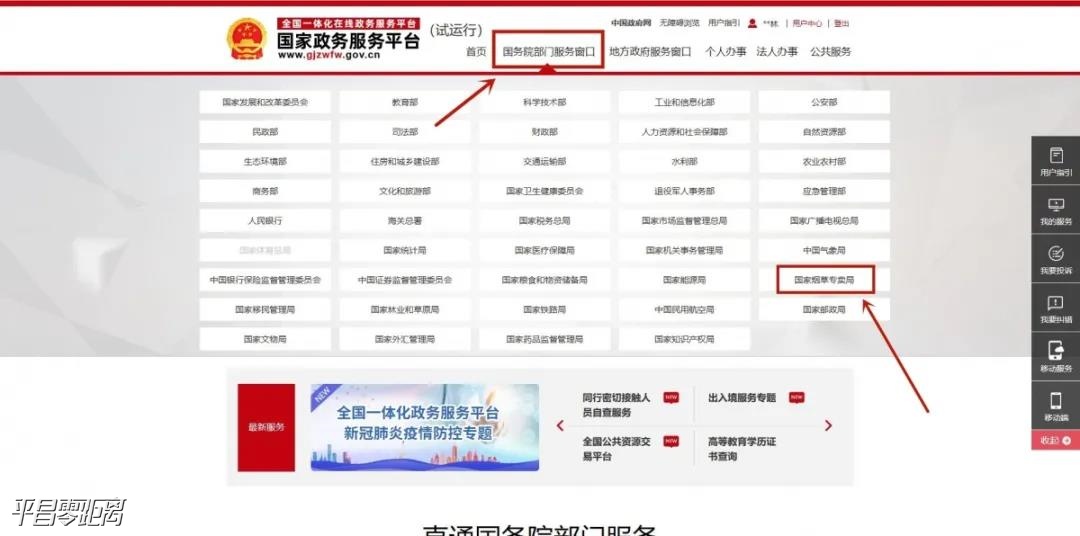
Task: Open 国务院部门服务窗口 menu
Action: click(x=549, y=52)
